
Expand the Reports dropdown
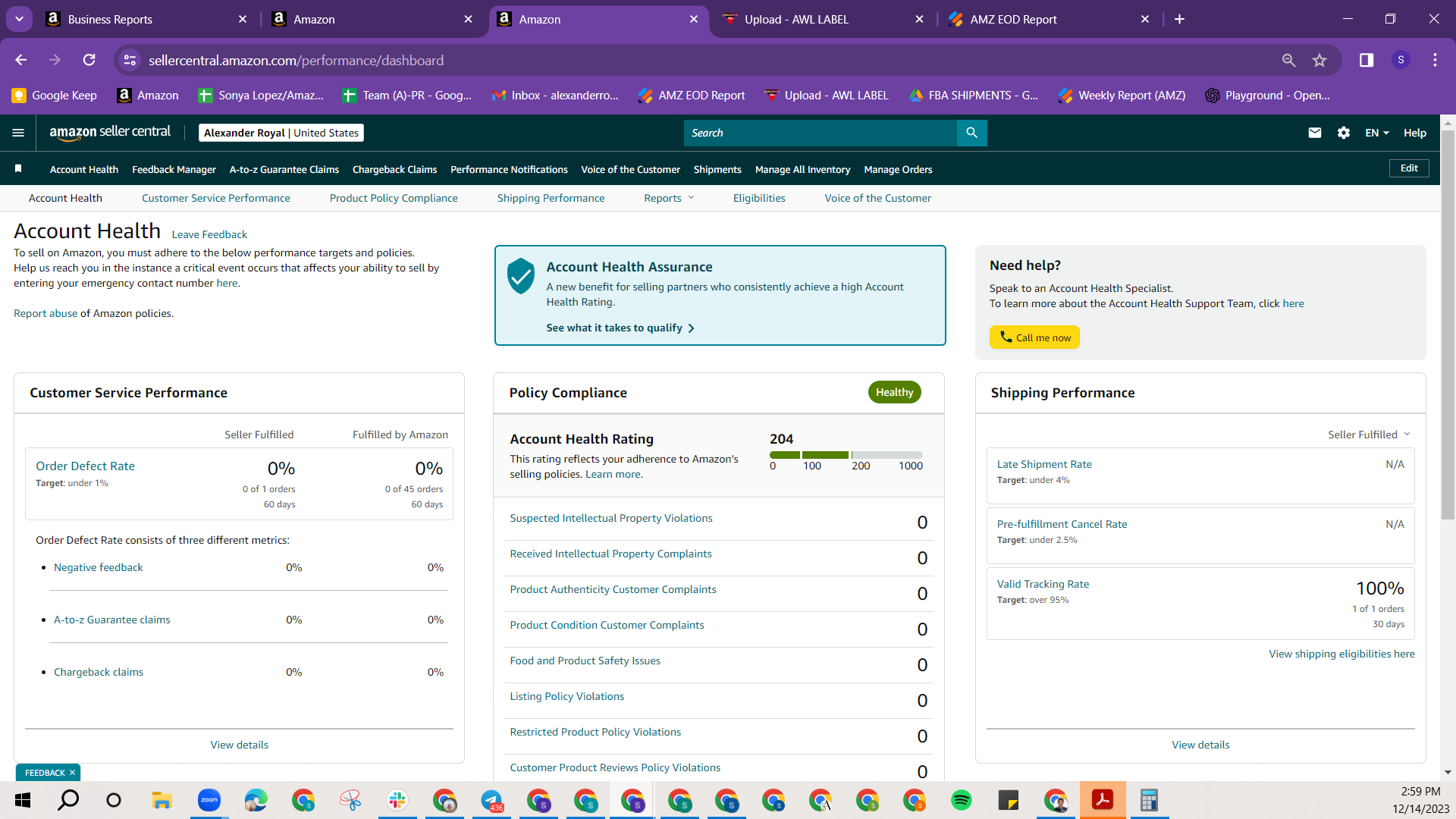[x=669, y=198]
